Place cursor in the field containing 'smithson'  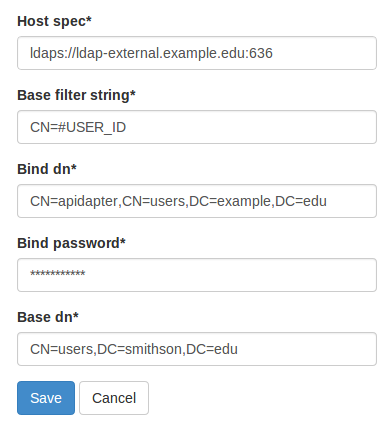pyautogui.click(x=197, y=349)
